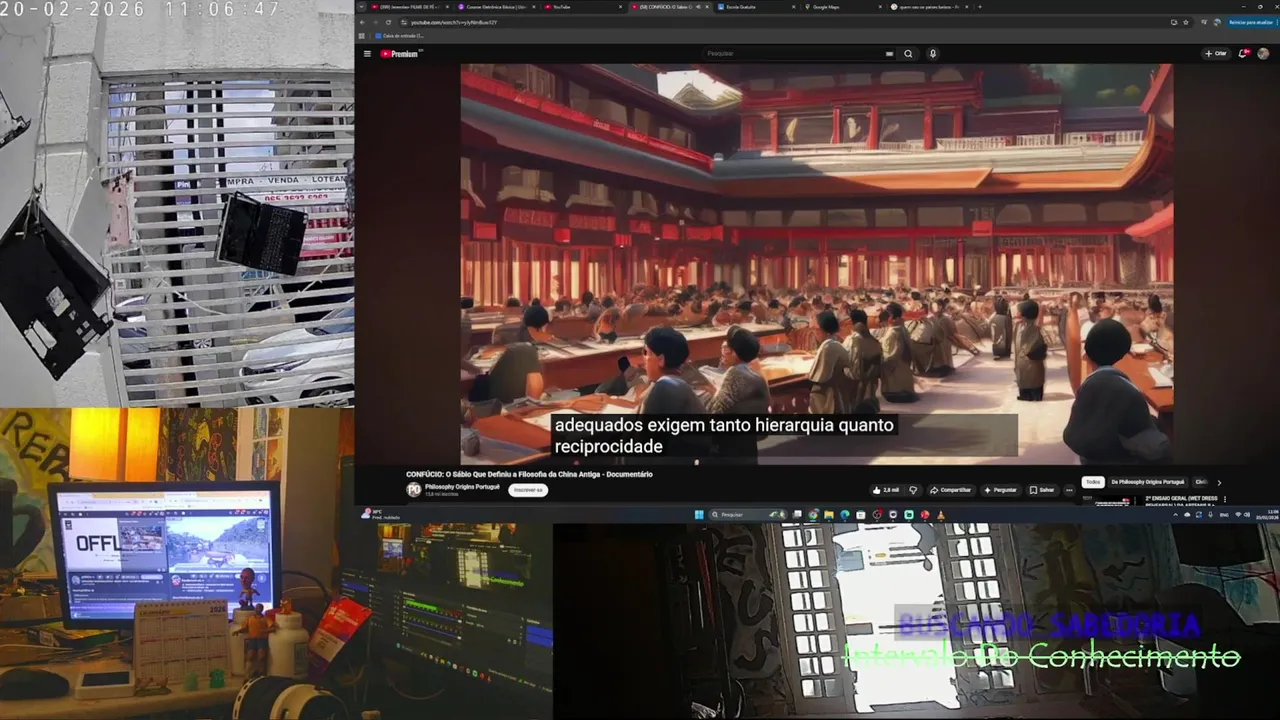
Task: Click the browser address bar URL
Action: coord(453,22)
